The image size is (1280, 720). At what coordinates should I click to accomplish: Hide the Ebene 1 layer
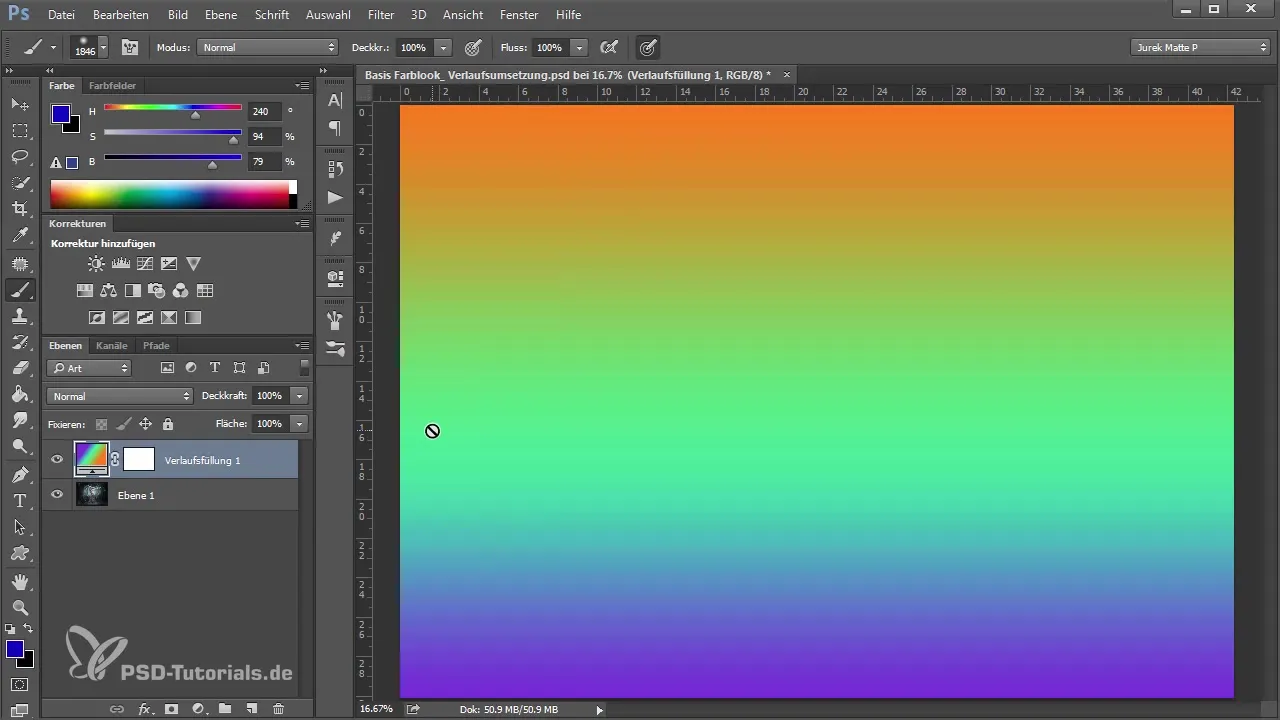tap(57, 494)
